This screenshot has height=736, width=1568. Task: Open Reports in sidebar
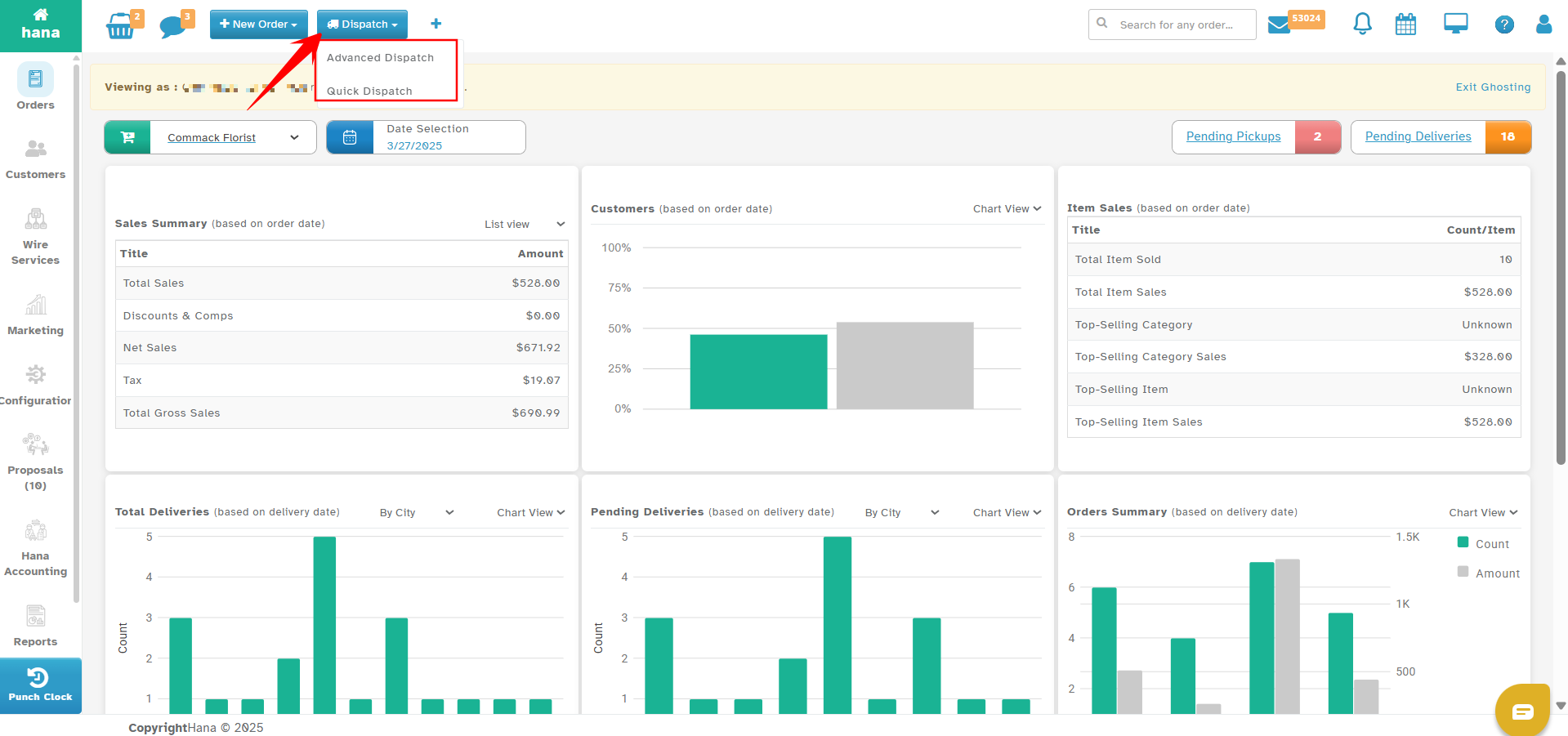36,626
